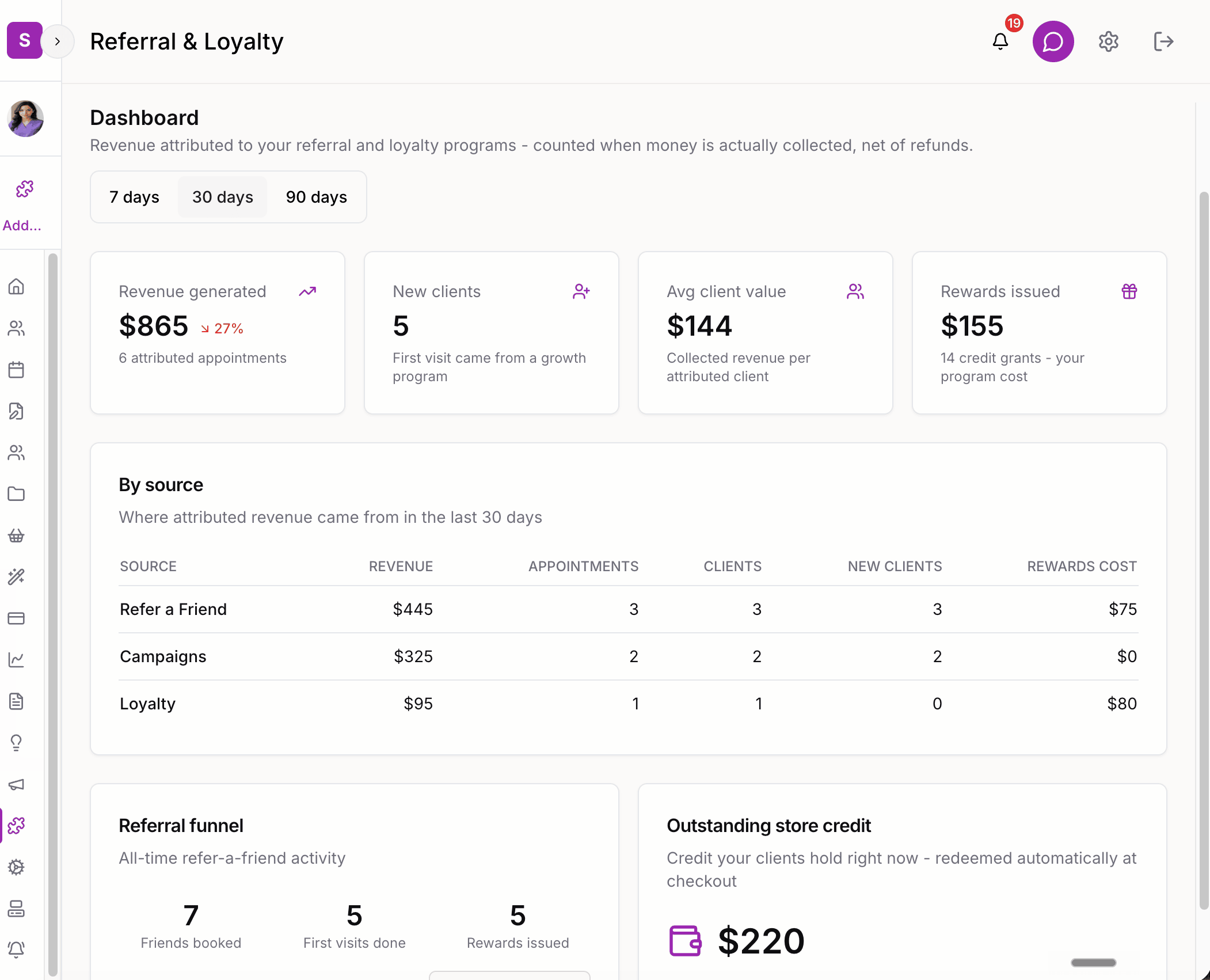Screen dimensions: 1210x980
Task: Switch to the 90 days range
Action: point(317,197)
